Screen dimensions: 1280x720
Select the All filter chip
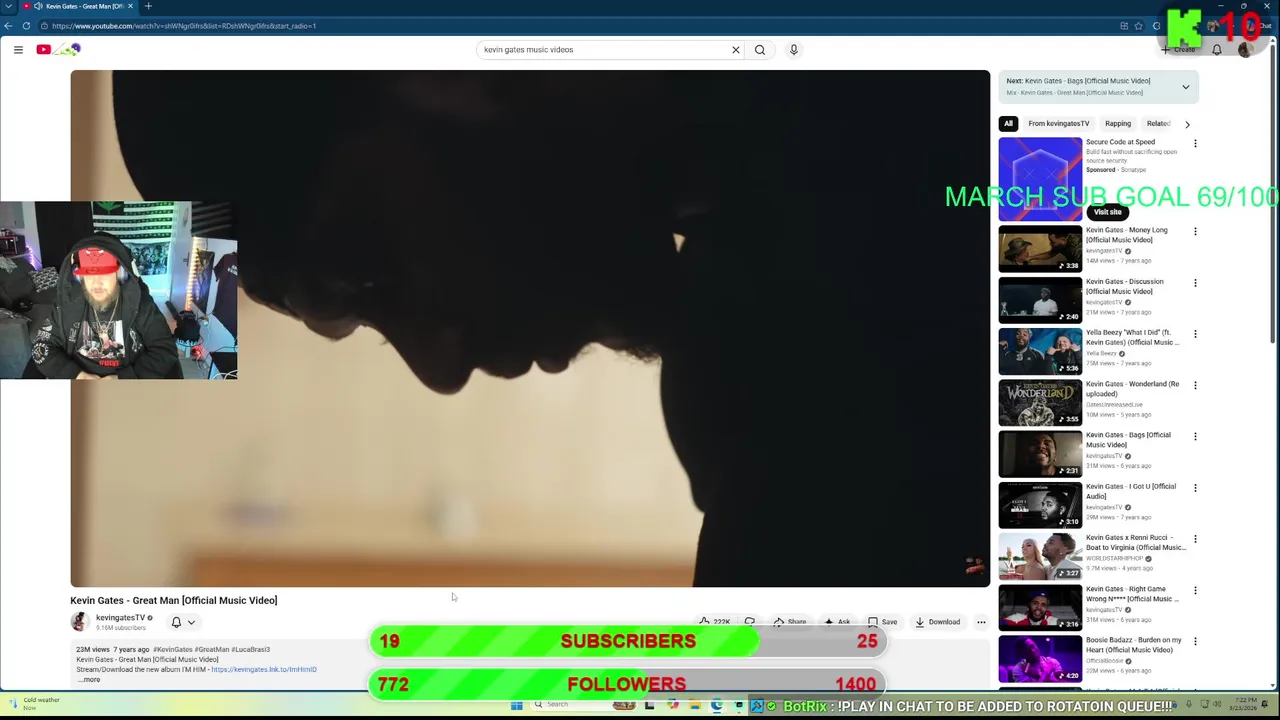[1008, 124]
